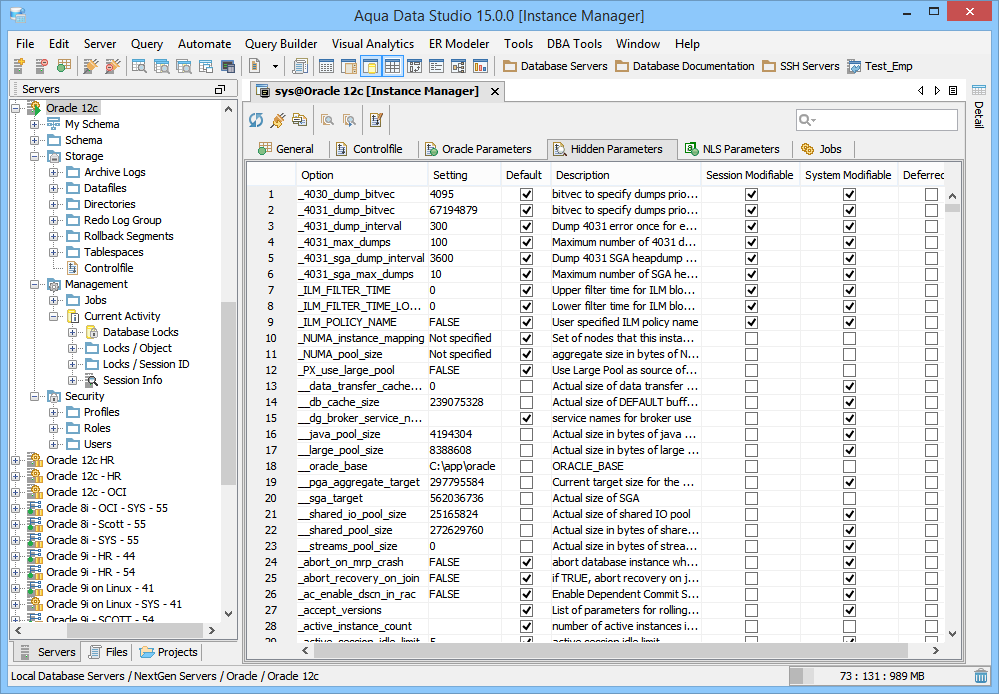Click the copy windows icon beside reconnect
999x694 pixels.
(x=299, y=120)
